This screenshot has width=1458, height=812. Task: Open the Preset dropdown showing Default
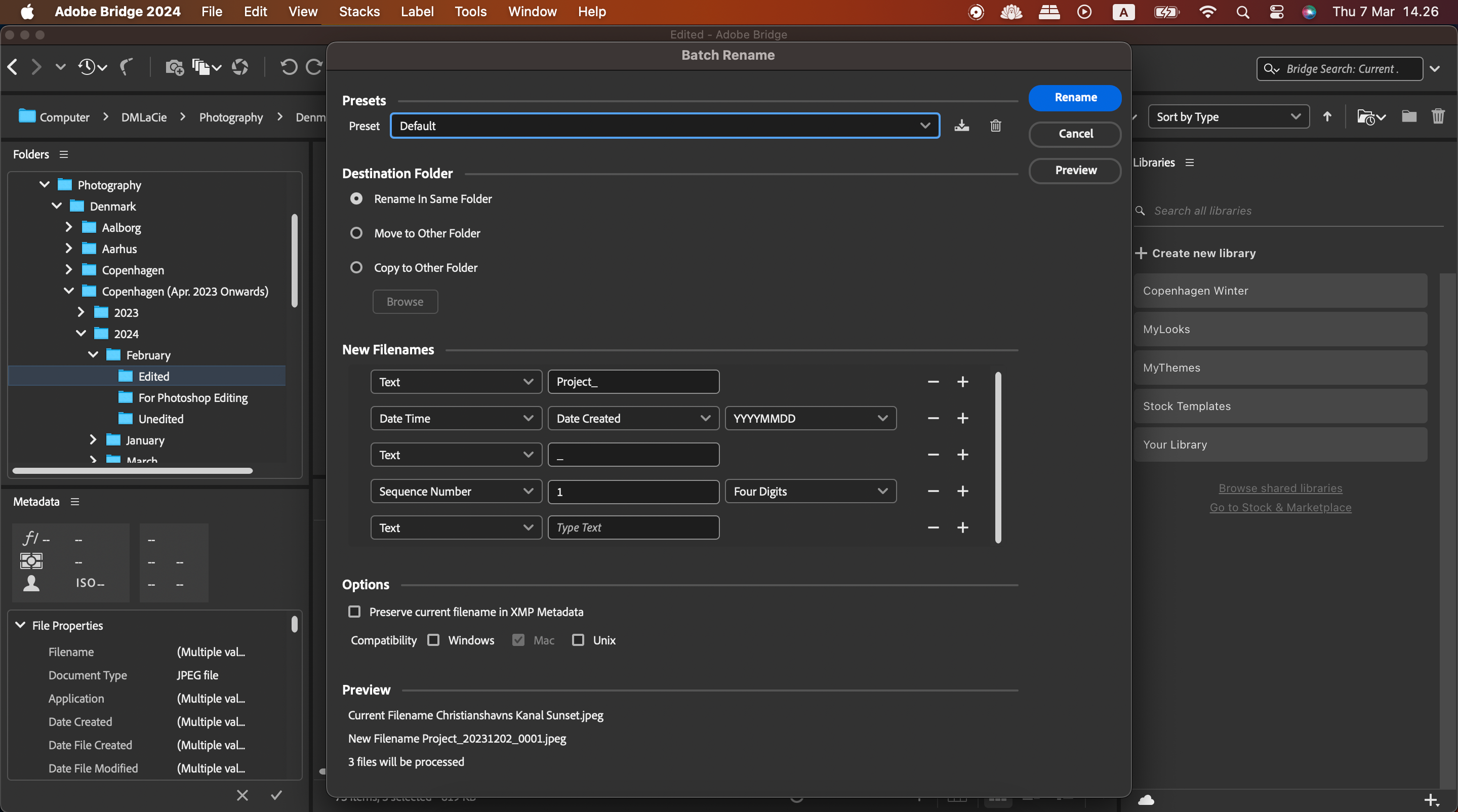point(665,126)
